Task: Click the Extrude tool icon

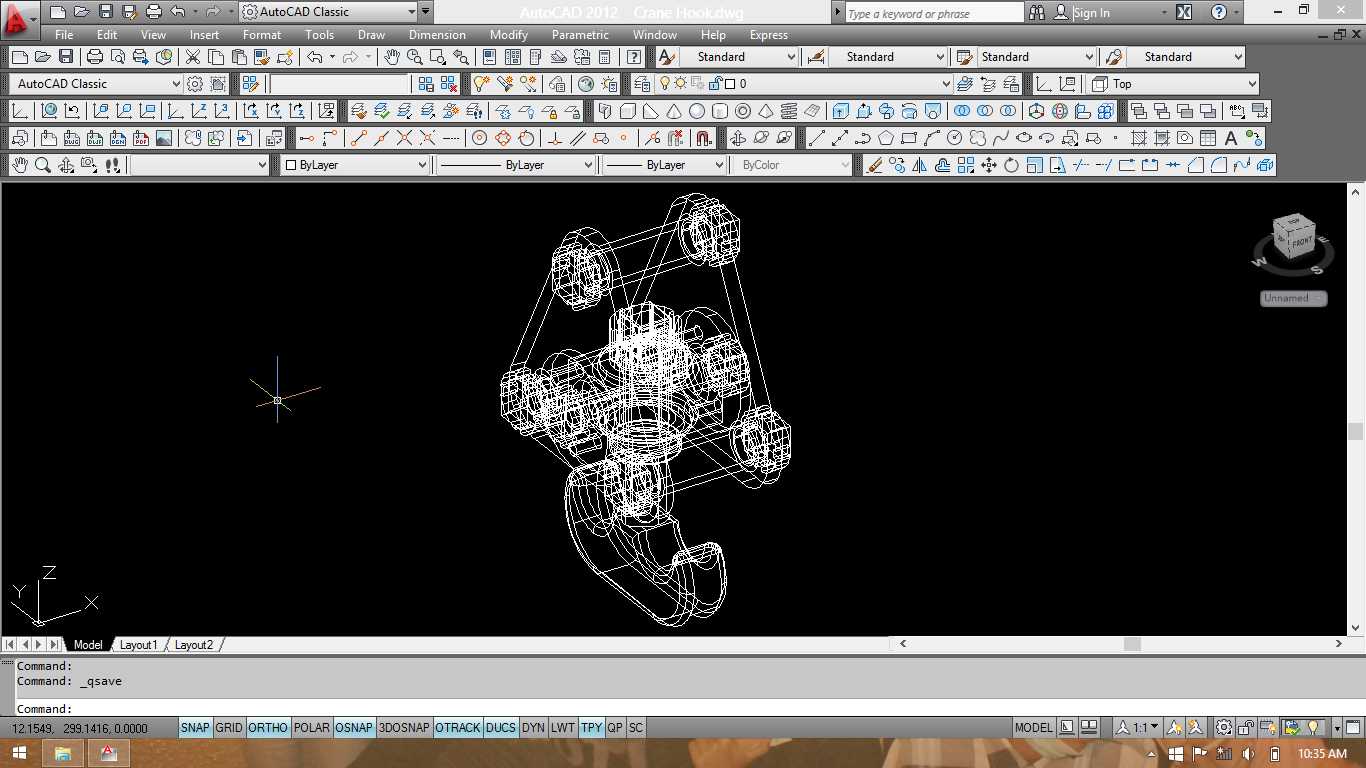Action: [x=840, y=111]
